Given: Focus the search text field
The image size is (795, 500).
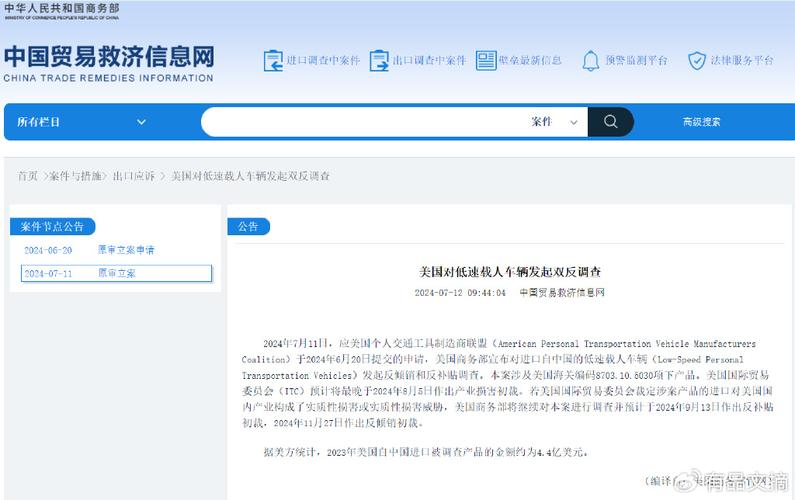Looking at the screenshot, I should point(363,122).
